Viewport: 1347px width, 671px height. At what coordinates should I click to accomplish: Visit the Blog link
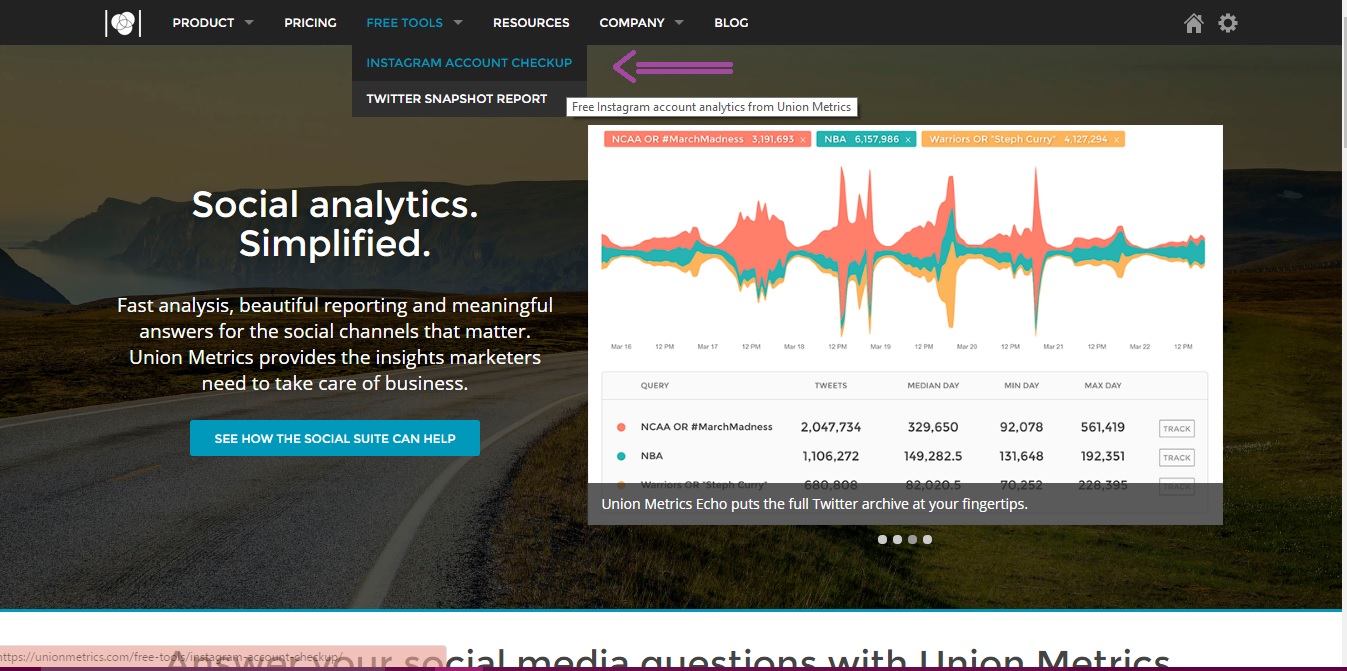[731, 23]
